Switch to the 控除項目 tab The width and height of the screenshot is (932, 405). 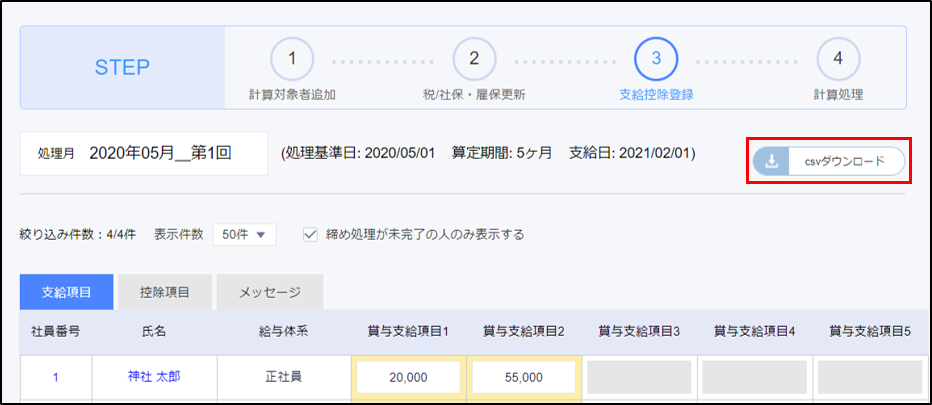165,292
